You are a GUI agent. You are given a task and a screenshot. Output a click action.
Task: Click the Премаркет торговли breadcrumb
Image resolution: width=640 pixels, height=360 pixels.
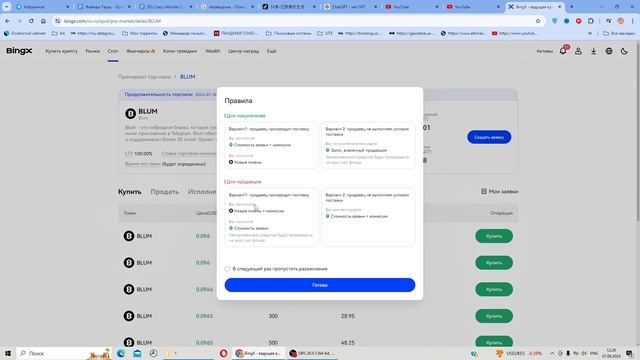pos(144,77)
